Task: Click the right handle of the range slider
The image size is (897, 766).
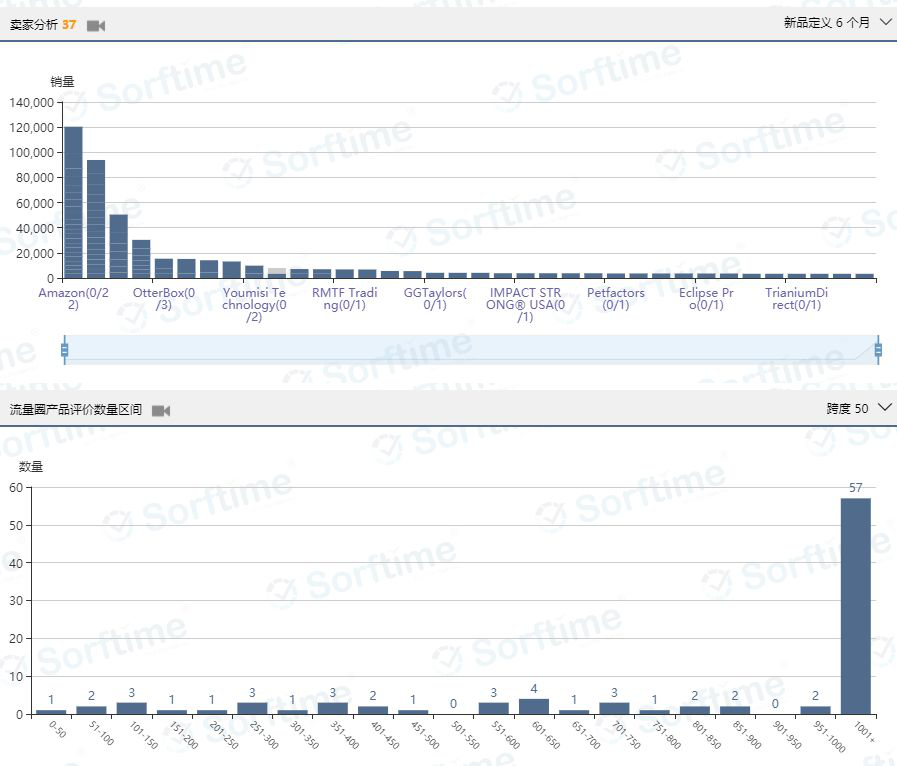Action: pos(878,349)
